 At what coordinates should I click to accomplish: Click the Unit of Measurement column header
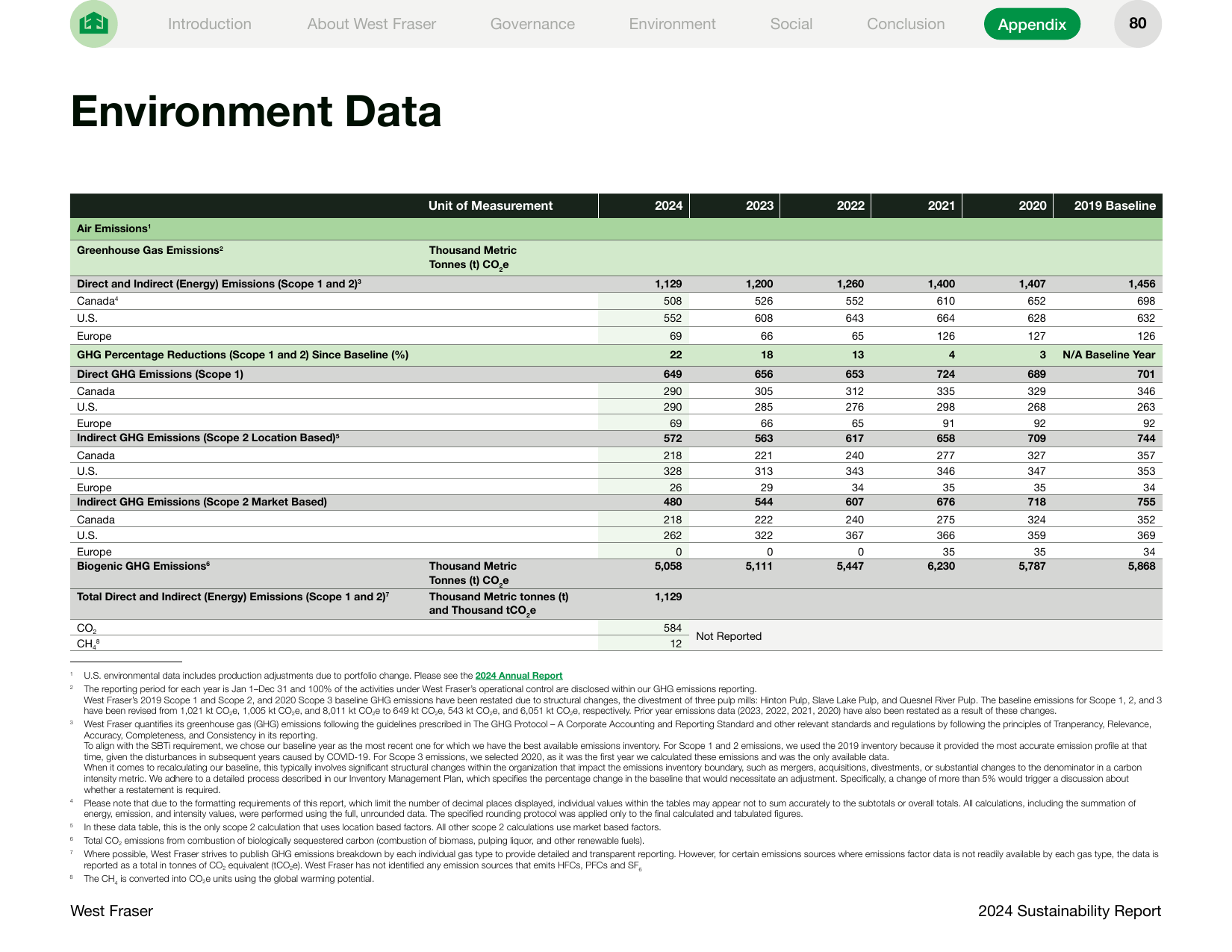[491, 206]
